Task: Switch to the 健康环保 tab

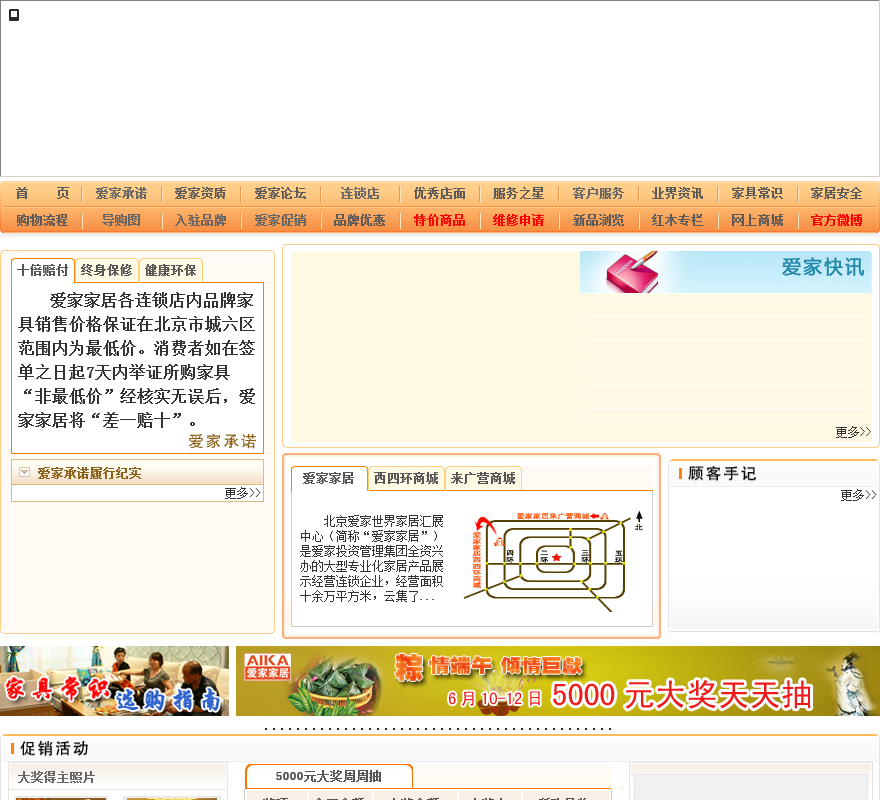Action: point(171,271)
